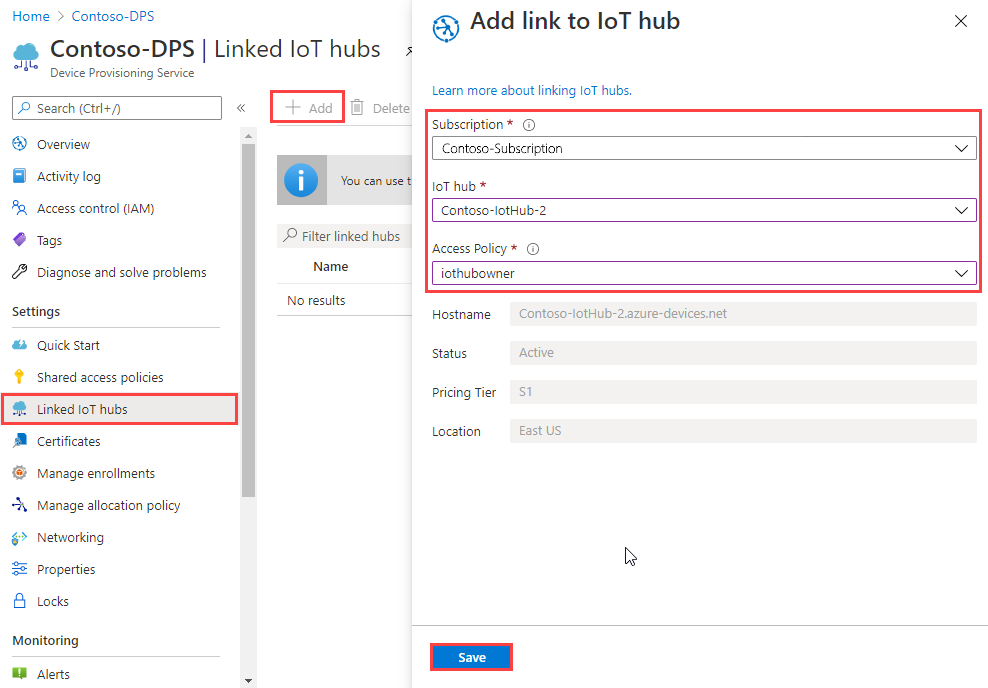The height and width of the screenshot is (688, 988).
Task: Click the sidebar Search (Ctrl+/) field
Action: click(117, 108)
